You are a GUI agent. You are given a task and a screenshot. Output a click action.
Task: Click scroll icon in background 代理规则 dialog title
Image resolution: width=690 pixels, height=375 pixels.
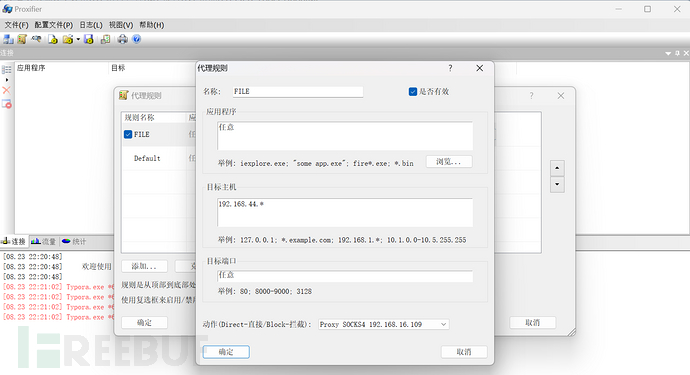point(124,95)
